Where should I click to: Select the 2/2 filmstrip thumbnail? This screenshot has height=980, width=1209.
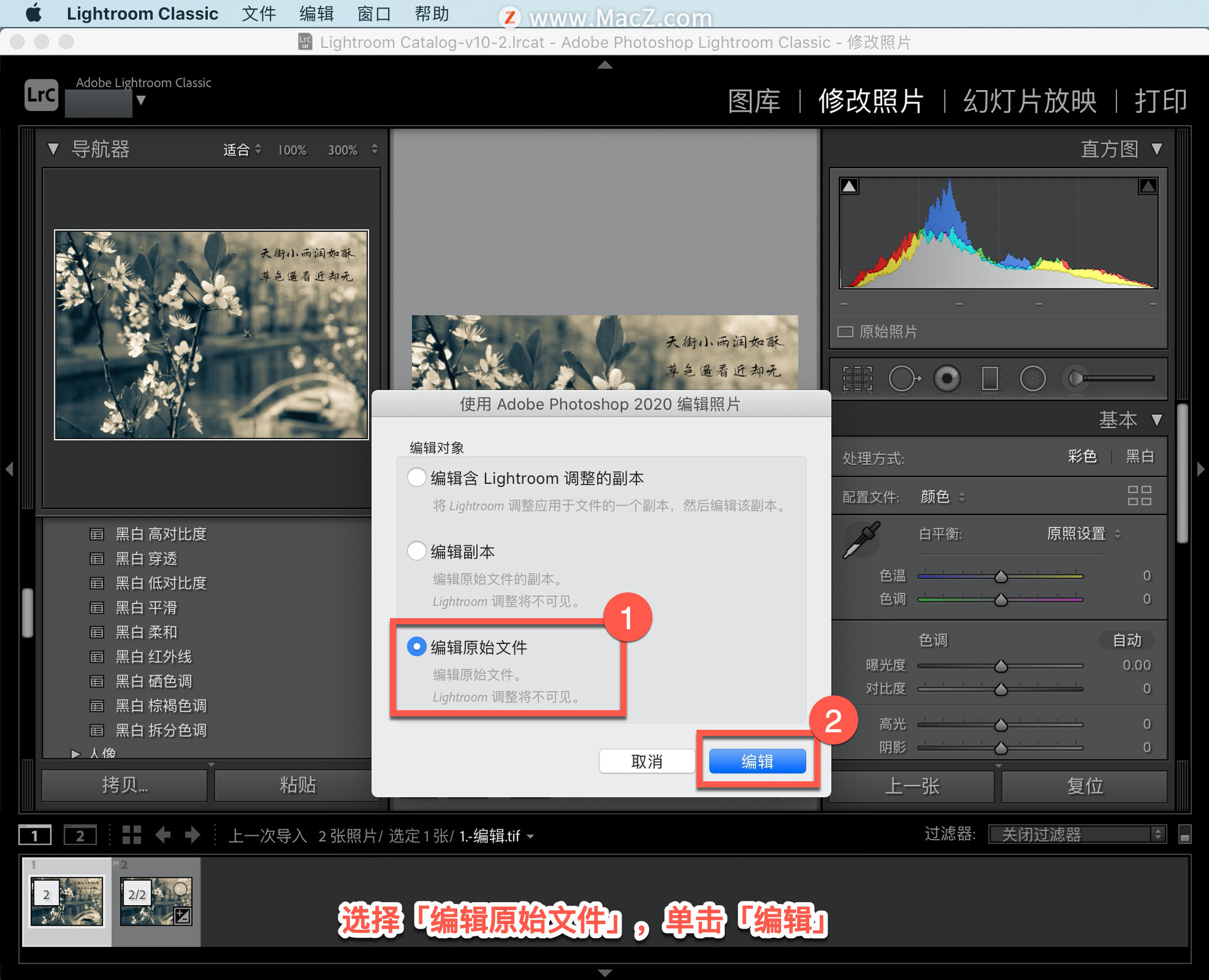coord(156,901)
